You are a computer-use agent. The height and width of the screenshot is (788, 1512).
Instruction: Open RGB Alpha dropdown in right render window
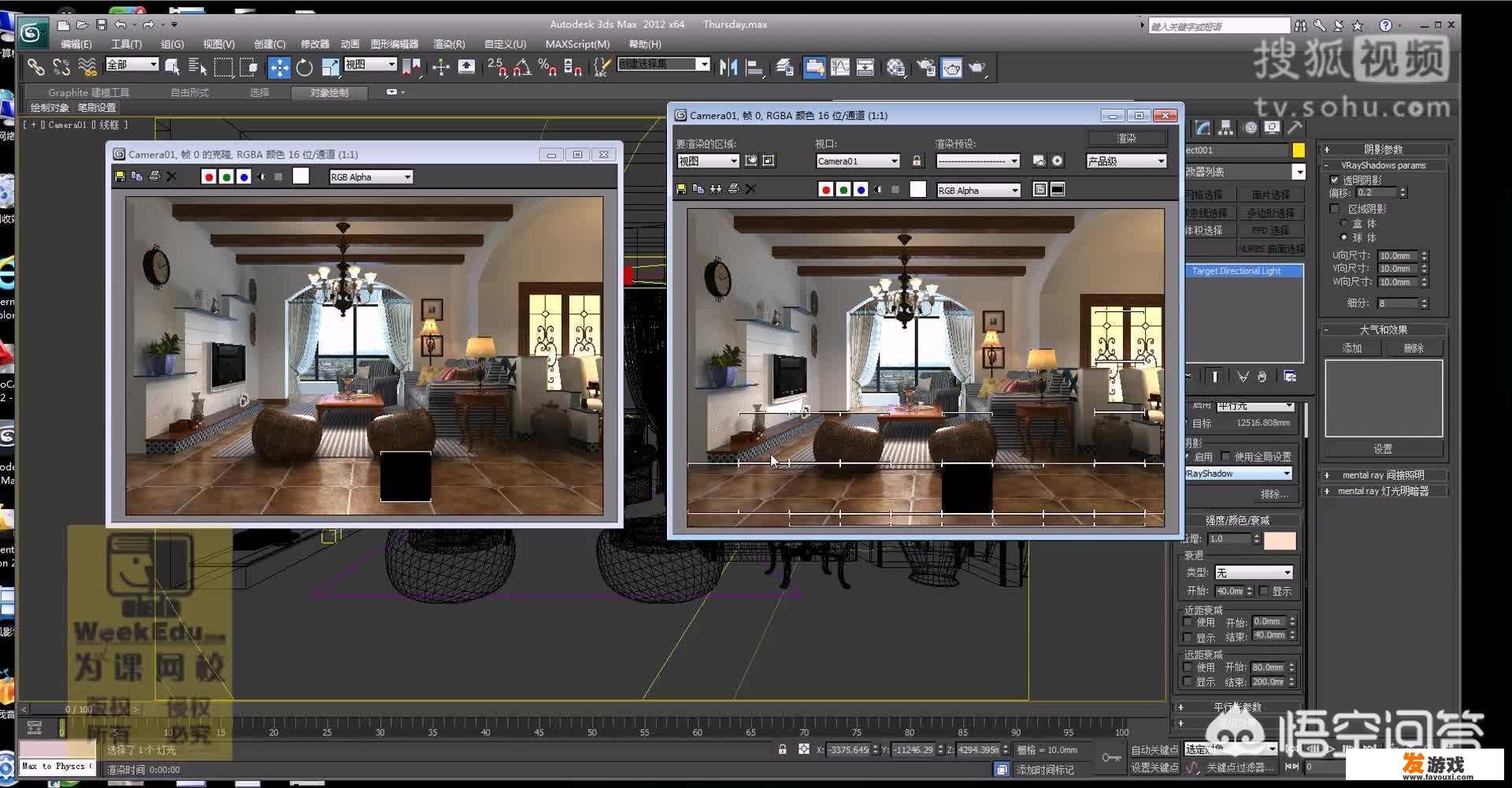[979, 191]
